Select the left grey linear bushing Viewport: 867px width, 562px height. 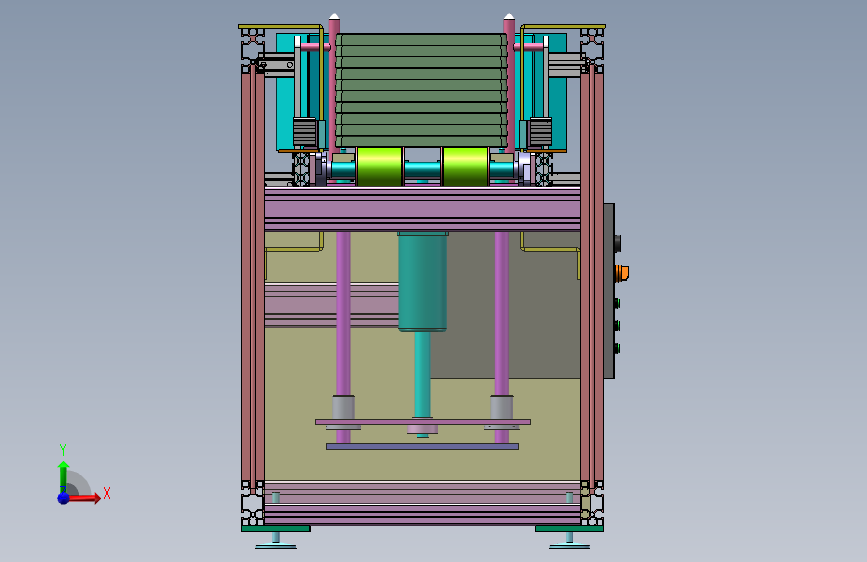(x=343, y=409)
